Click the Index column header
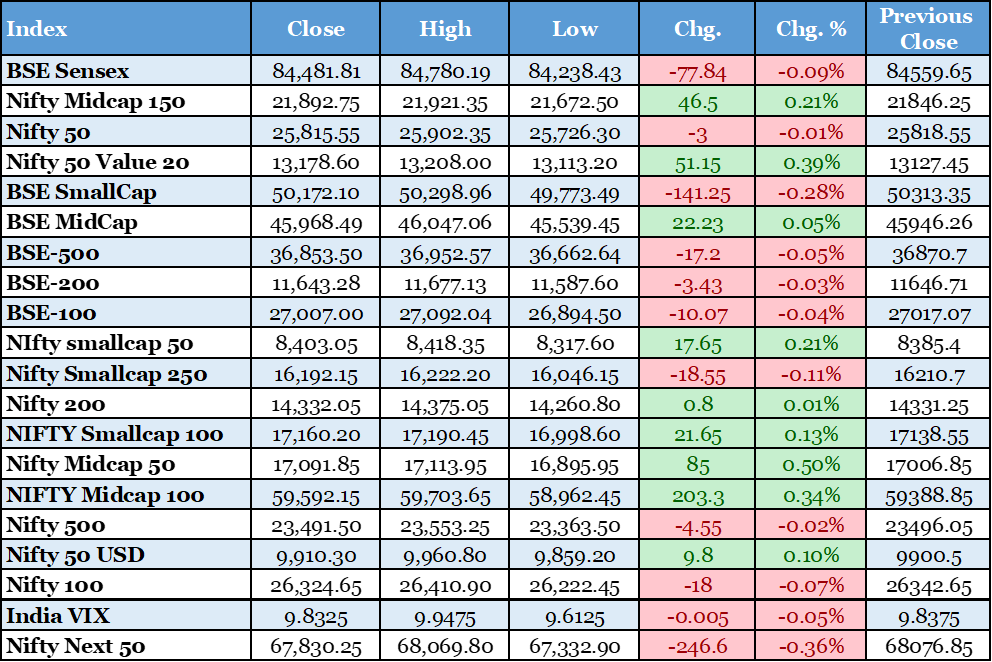This screenshot has width=992, height=662. (36, 28)
